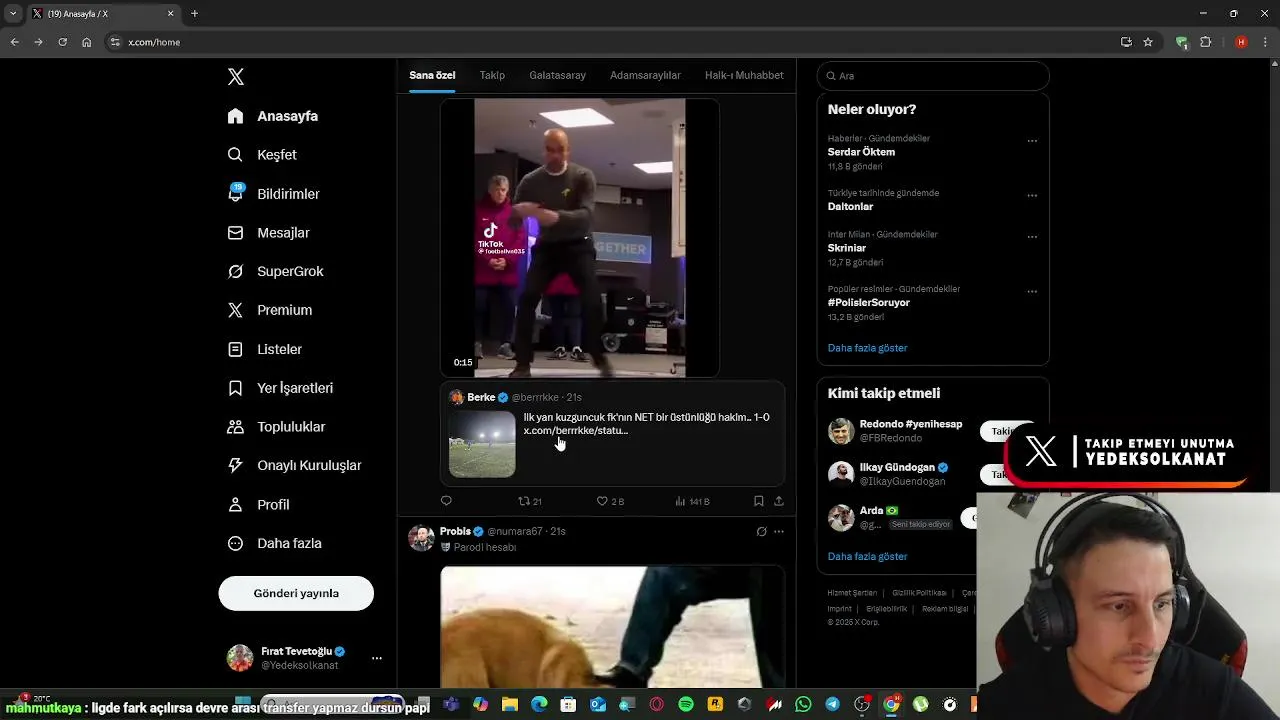
Task: Click Daha fazla göster under suggestions
Action: point(867,556)
